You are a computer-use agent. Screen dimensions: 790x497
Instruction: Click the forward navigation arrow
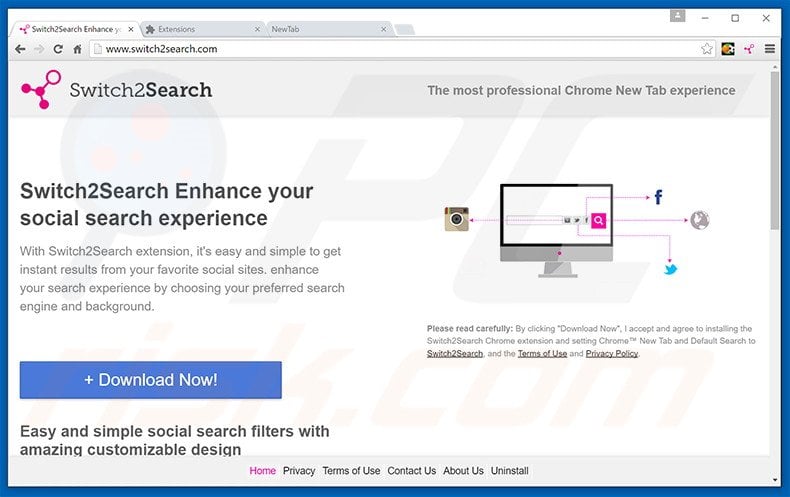click(39, 49)
